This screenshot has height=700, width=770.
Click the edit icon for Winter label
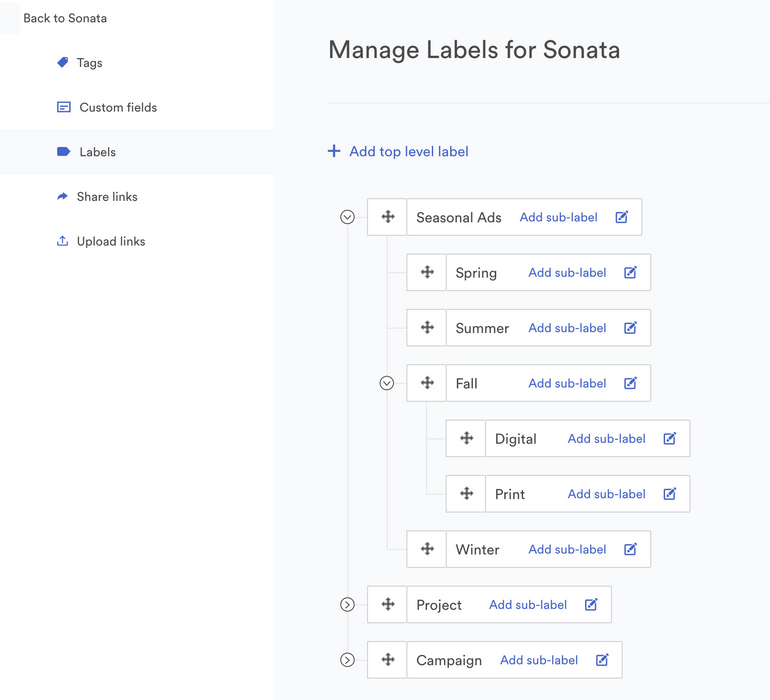(631, 549)
